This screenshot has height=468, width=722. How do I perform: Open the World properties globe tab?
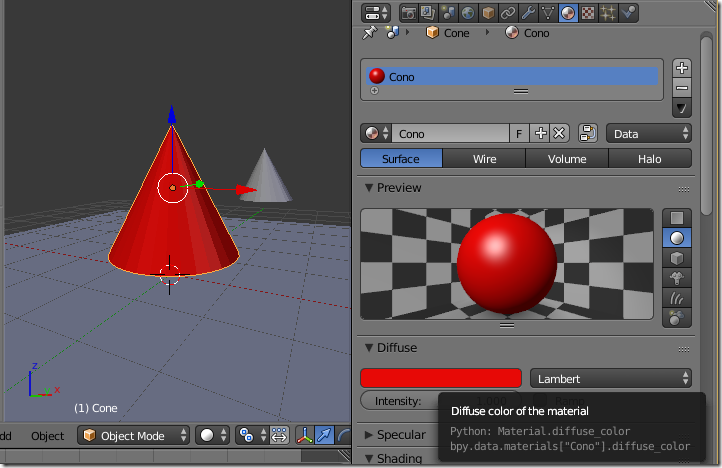(x=468, y=13)
